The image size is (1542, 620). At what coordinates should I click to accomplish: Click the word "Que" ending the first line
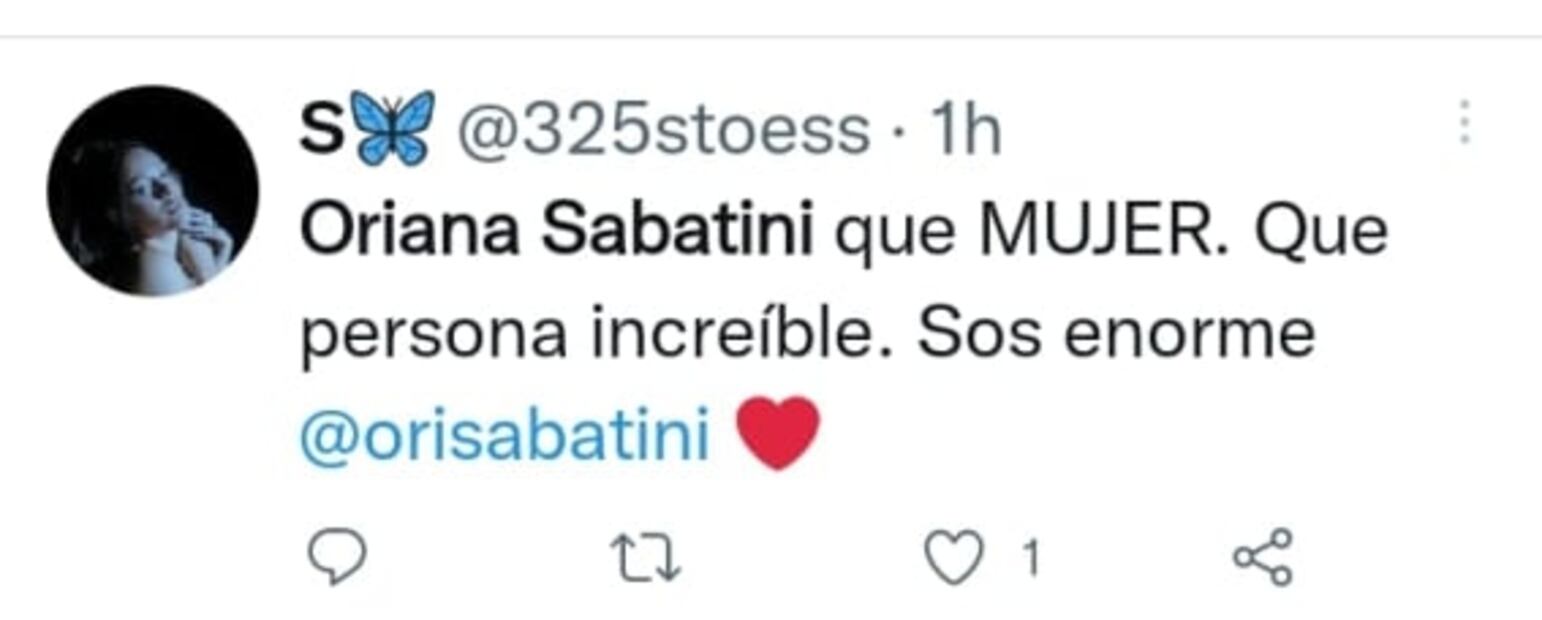click(x=1321, y=232)
